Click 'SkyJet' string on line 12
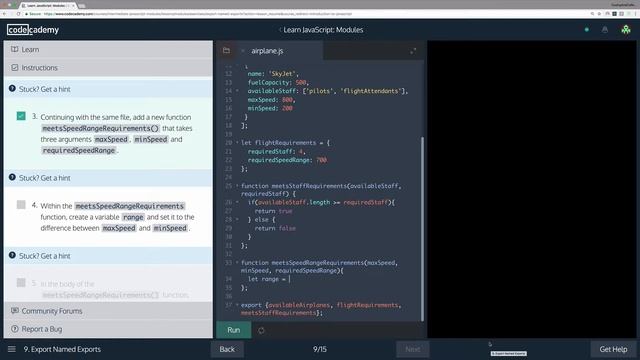 282,74
